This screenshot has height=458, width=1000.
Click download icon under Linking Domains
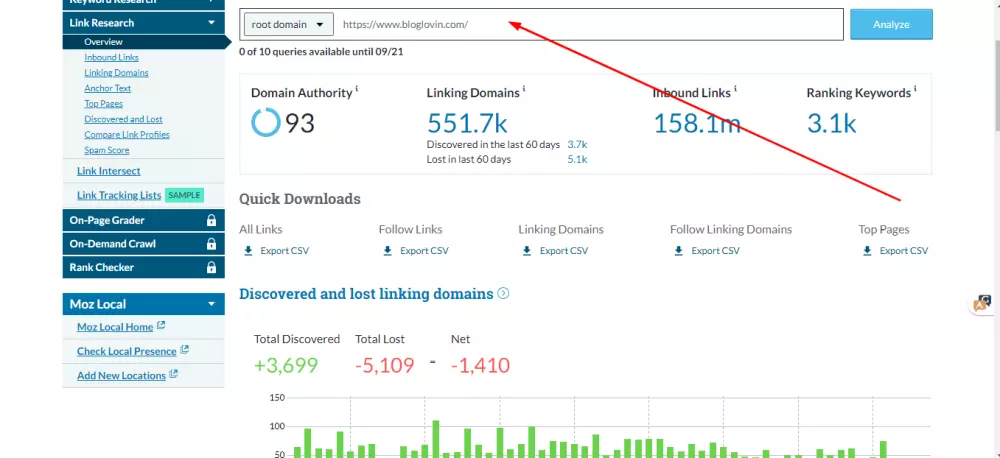coord(527,251)
